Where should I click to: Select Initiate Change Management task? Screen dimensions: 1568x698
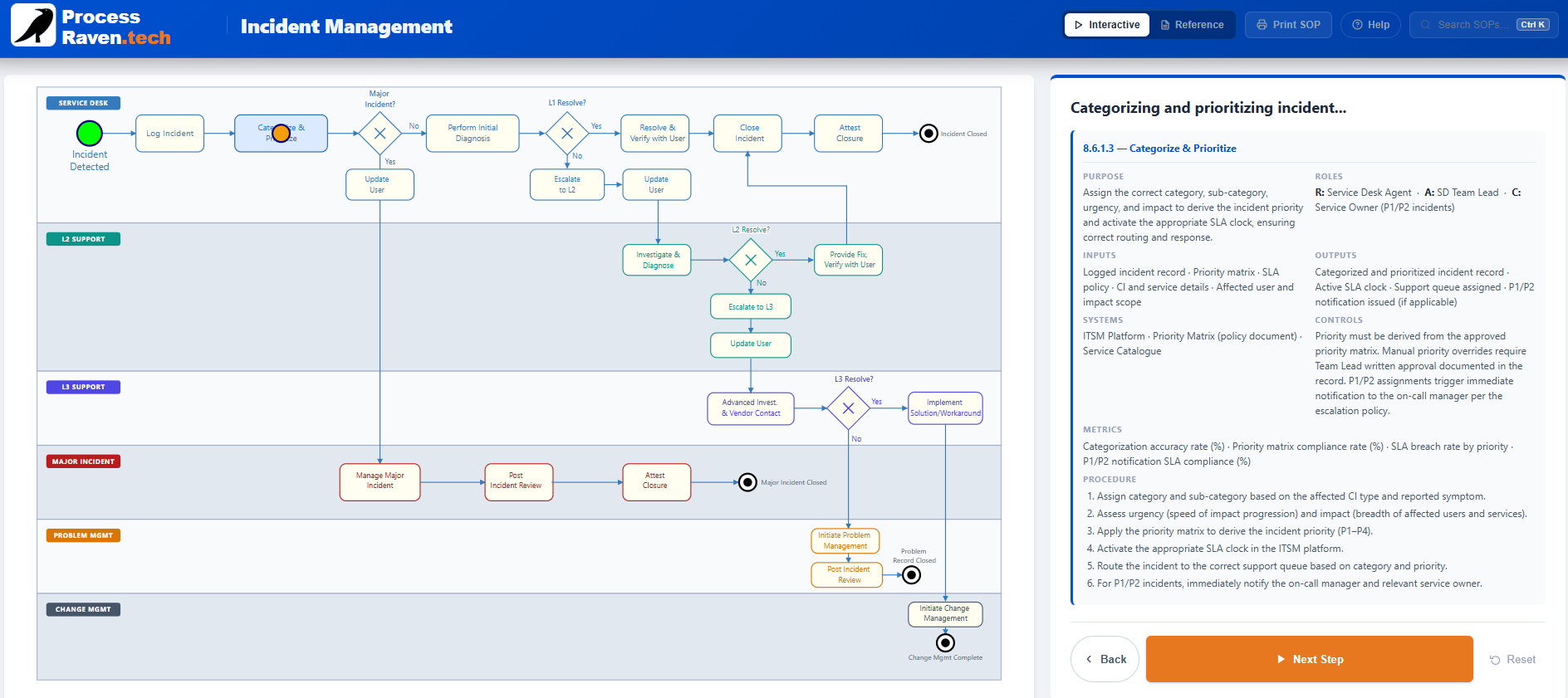(x=945, y=614)
